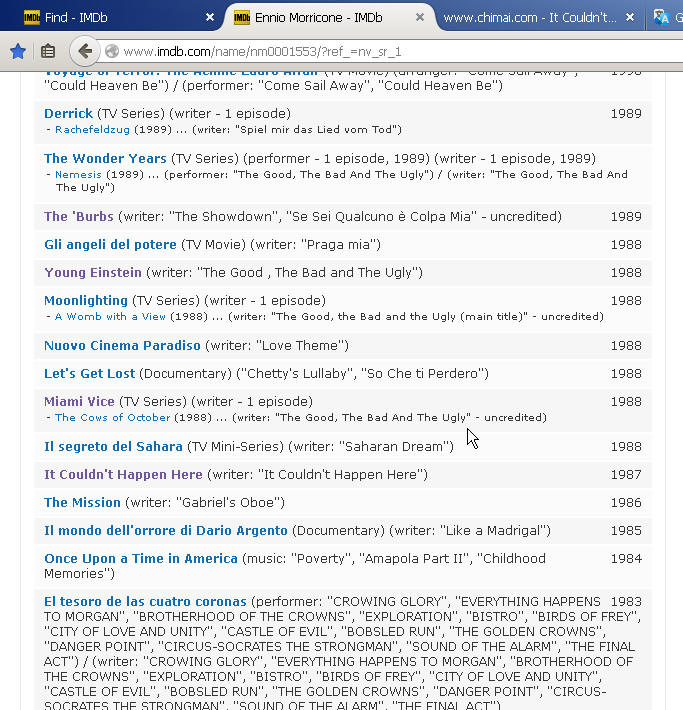The image size is (683, 710).
Task: Open Il segreto del Sahara link
Action: [x=113, y=446]
